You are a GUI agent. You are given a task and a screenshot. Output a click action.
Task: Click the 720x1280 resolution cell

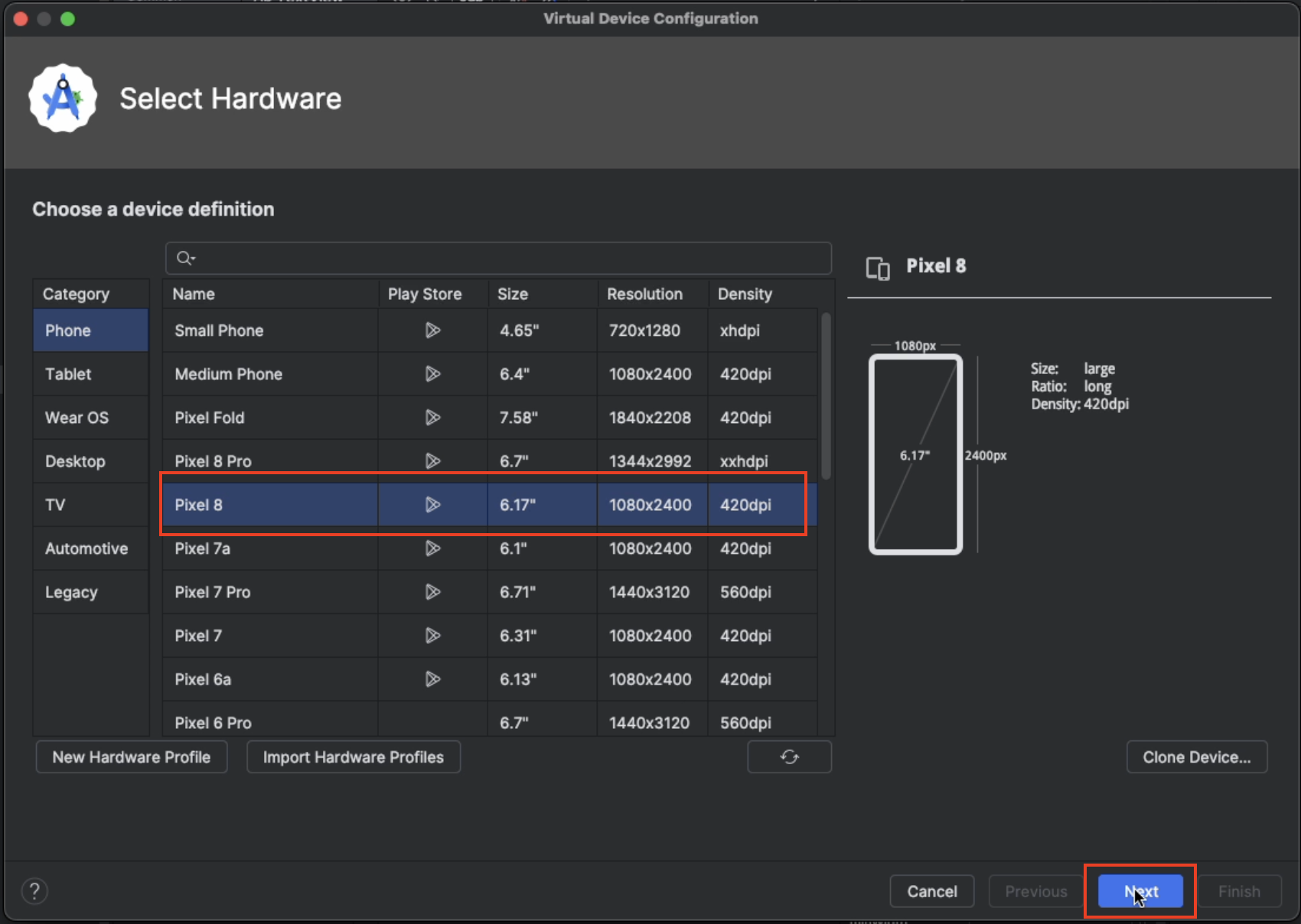652,330
